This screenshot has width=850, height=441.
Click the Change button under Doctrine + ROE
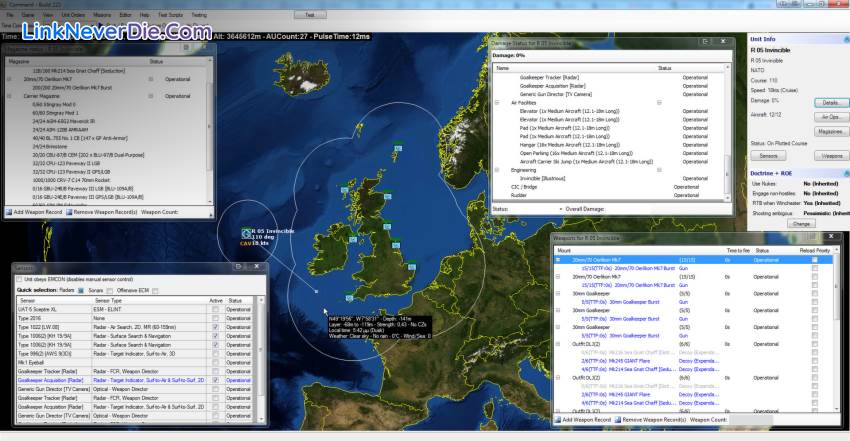click(x=801, y=224)
